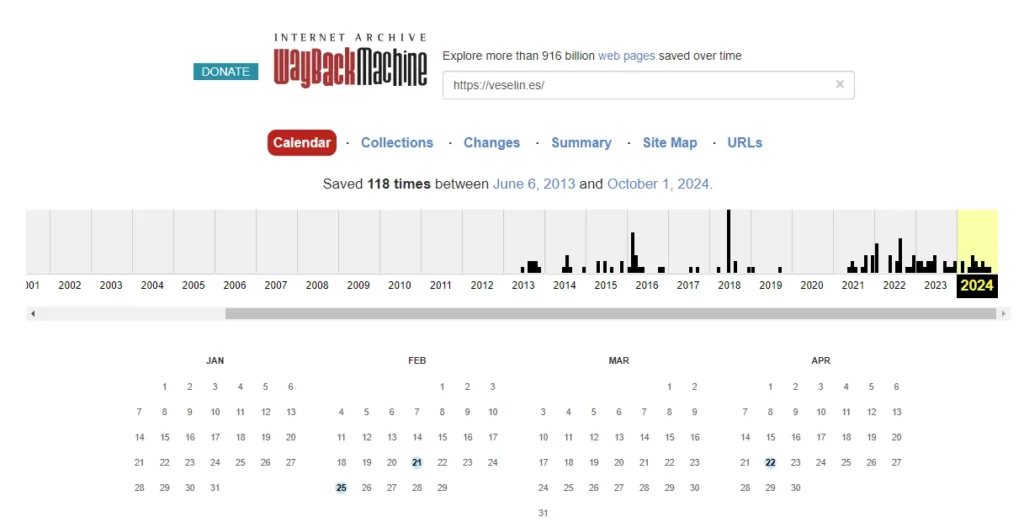Select the Calendar tab
Image resolution: width=1024 pixels, height=528 pixels.
(302, 143)
